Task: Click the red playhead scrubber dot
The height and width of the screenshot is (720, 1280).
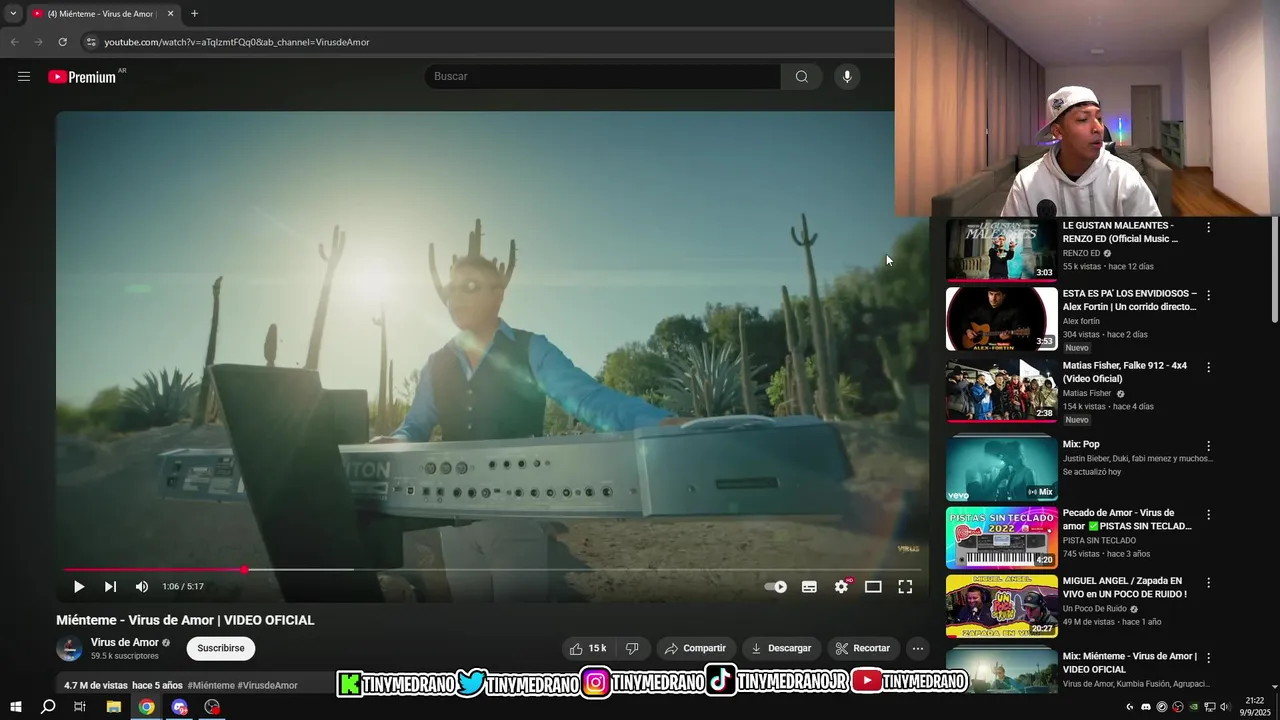Action: (244, 570)
